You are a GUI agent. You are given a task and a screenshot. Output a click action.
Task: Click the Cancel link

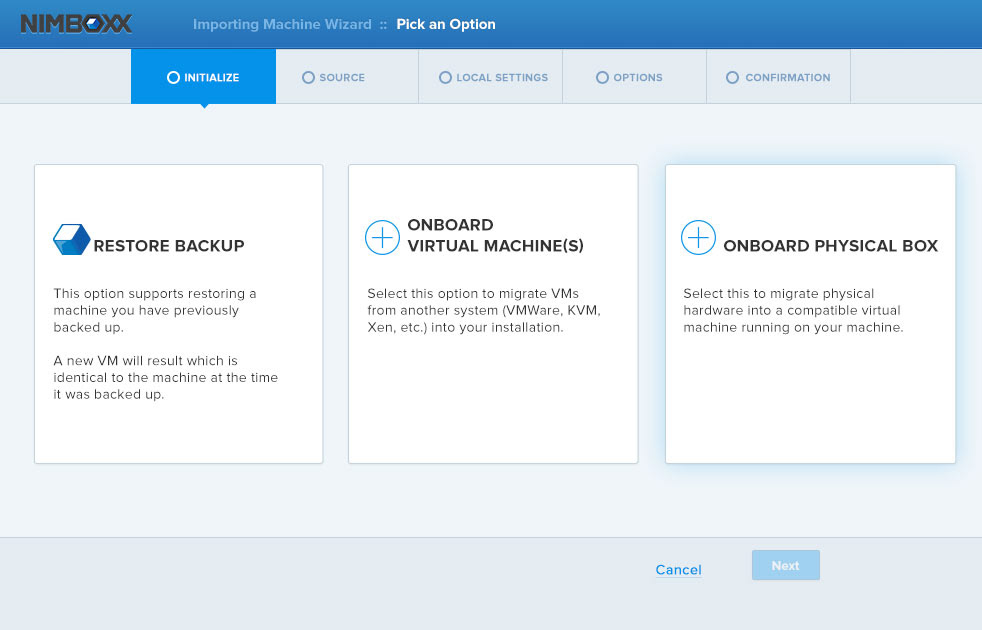[678, 570]
